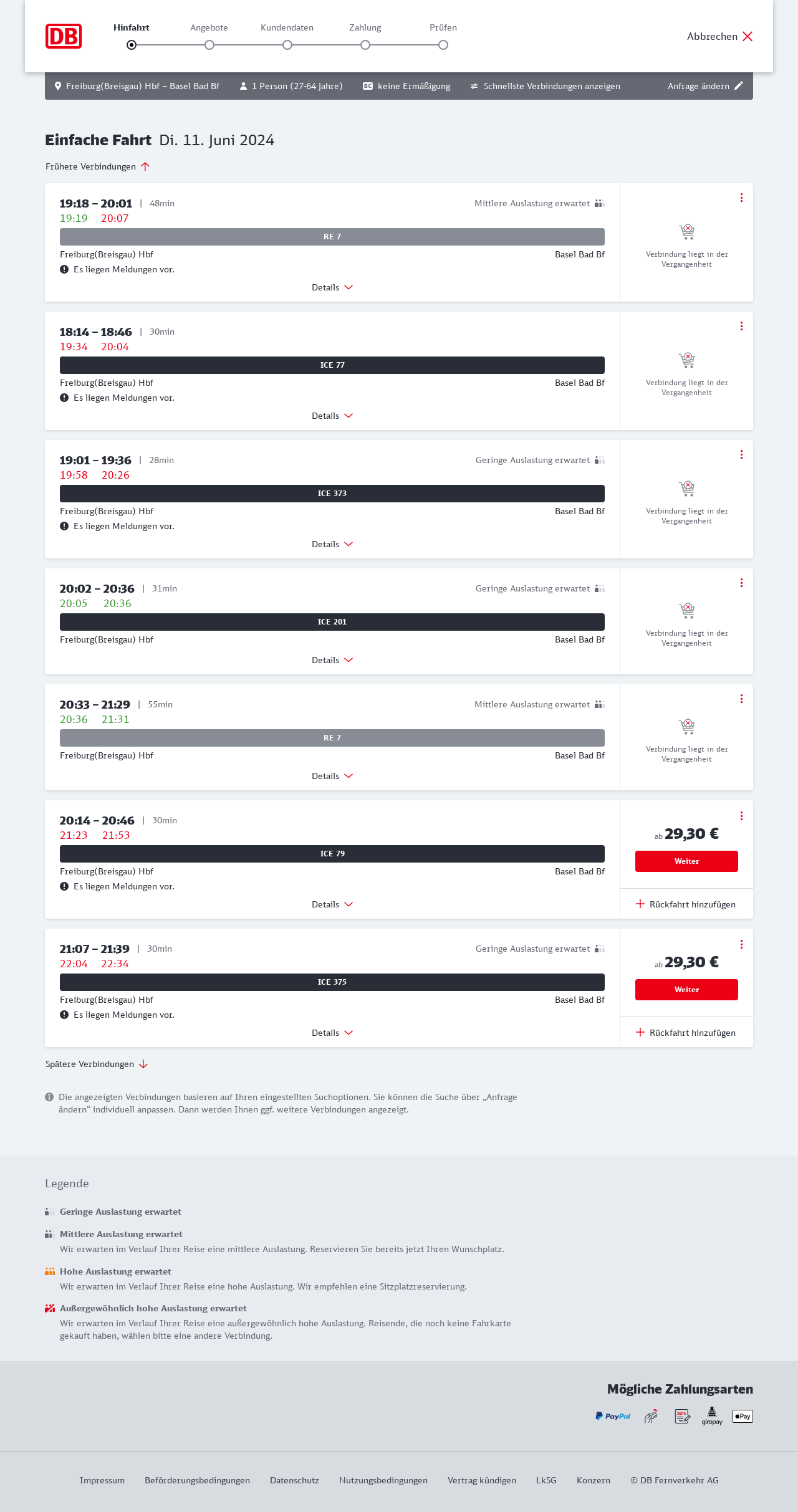This screenshot has height=1512, width=798.
Task: Click the Abbrechen close X icon
Action: click(748, 36)
